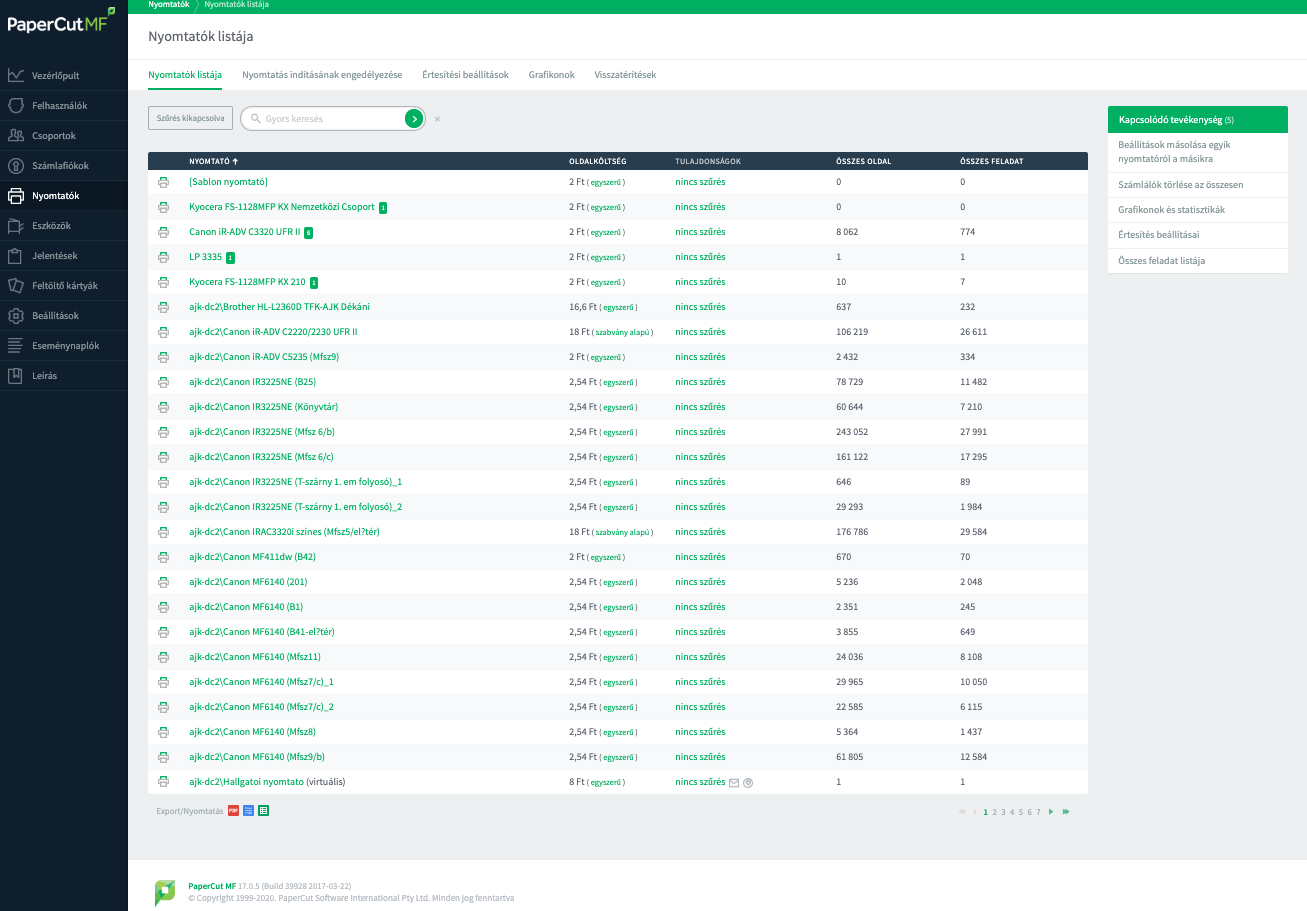Click green badge 6 next to Canon iR-ADV C3320
The image size is (1307, 911).
[x=308, y=232]
